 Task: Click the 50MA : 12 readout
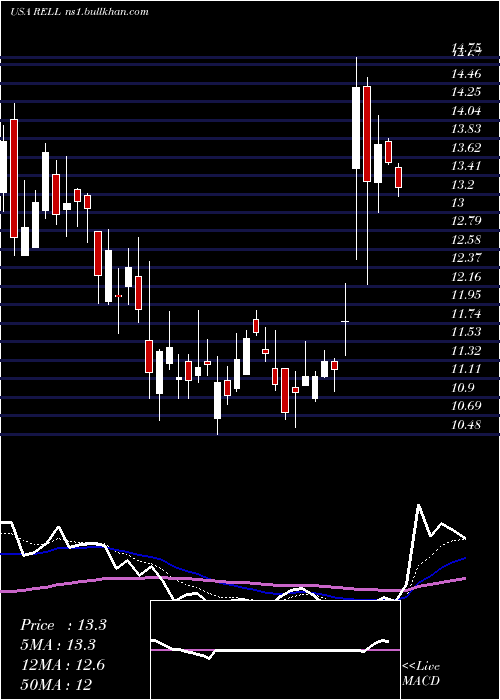point(56,685)
